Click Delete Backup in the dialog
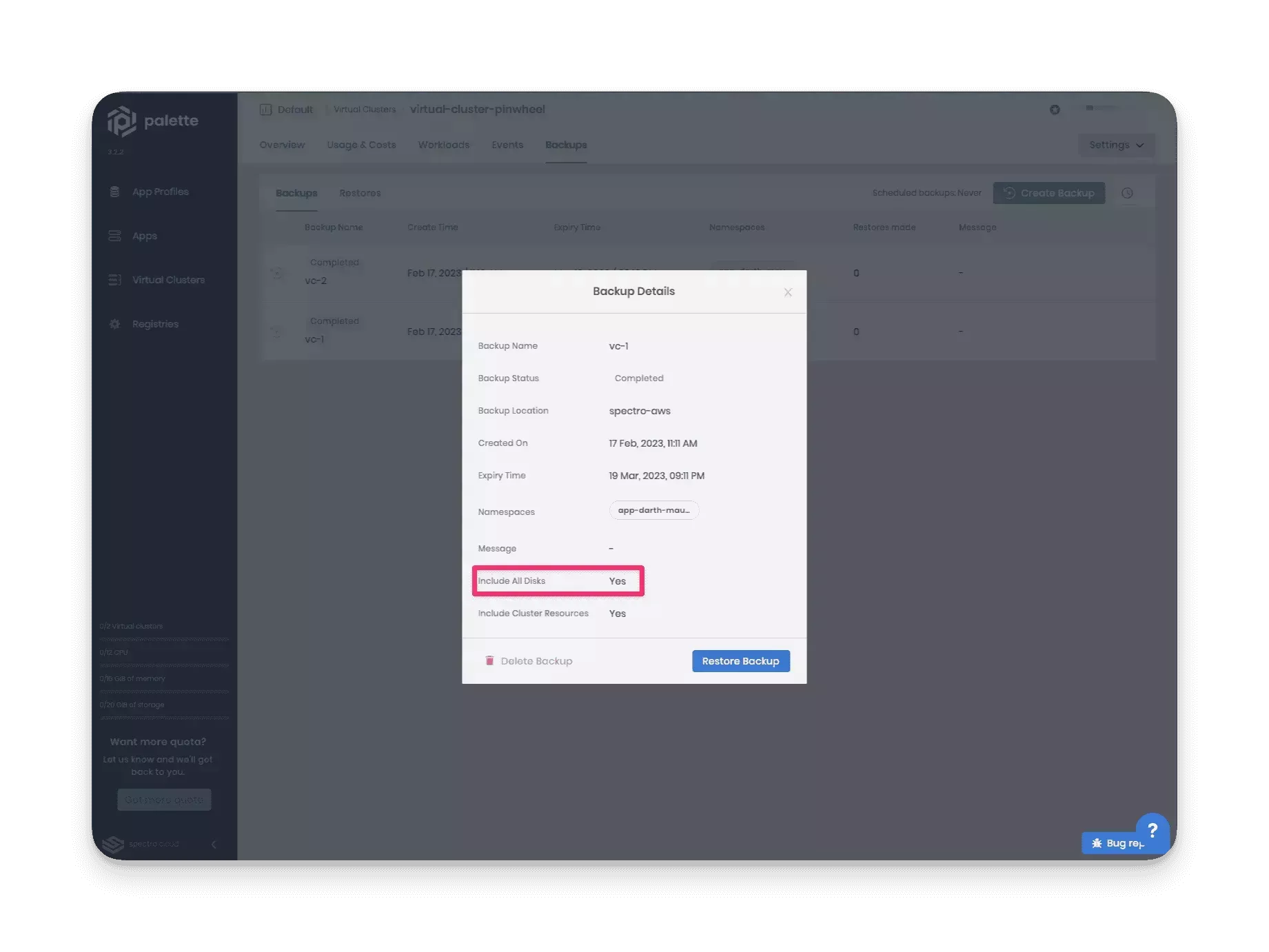 tap(529, 661)
